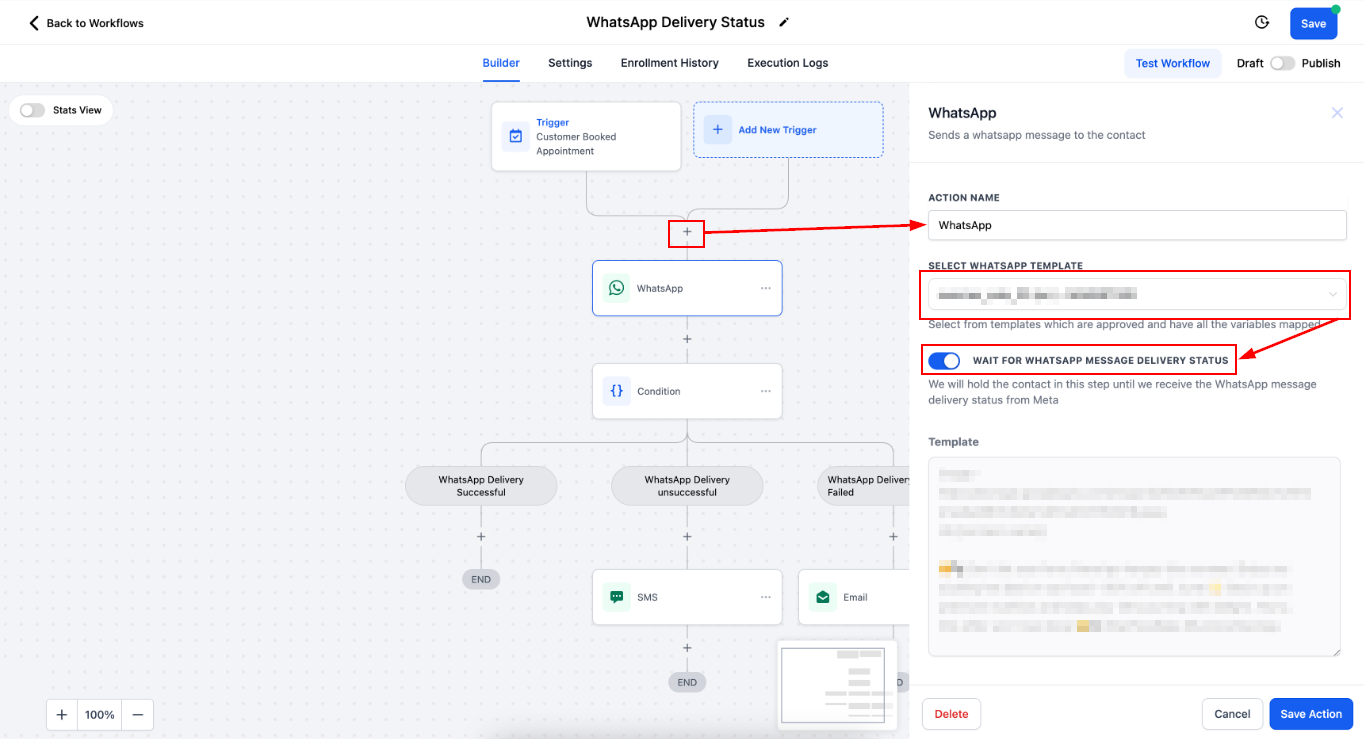The image size is (1364, 739).
Task: Cancel editing the action
Action: [1232, 714]
